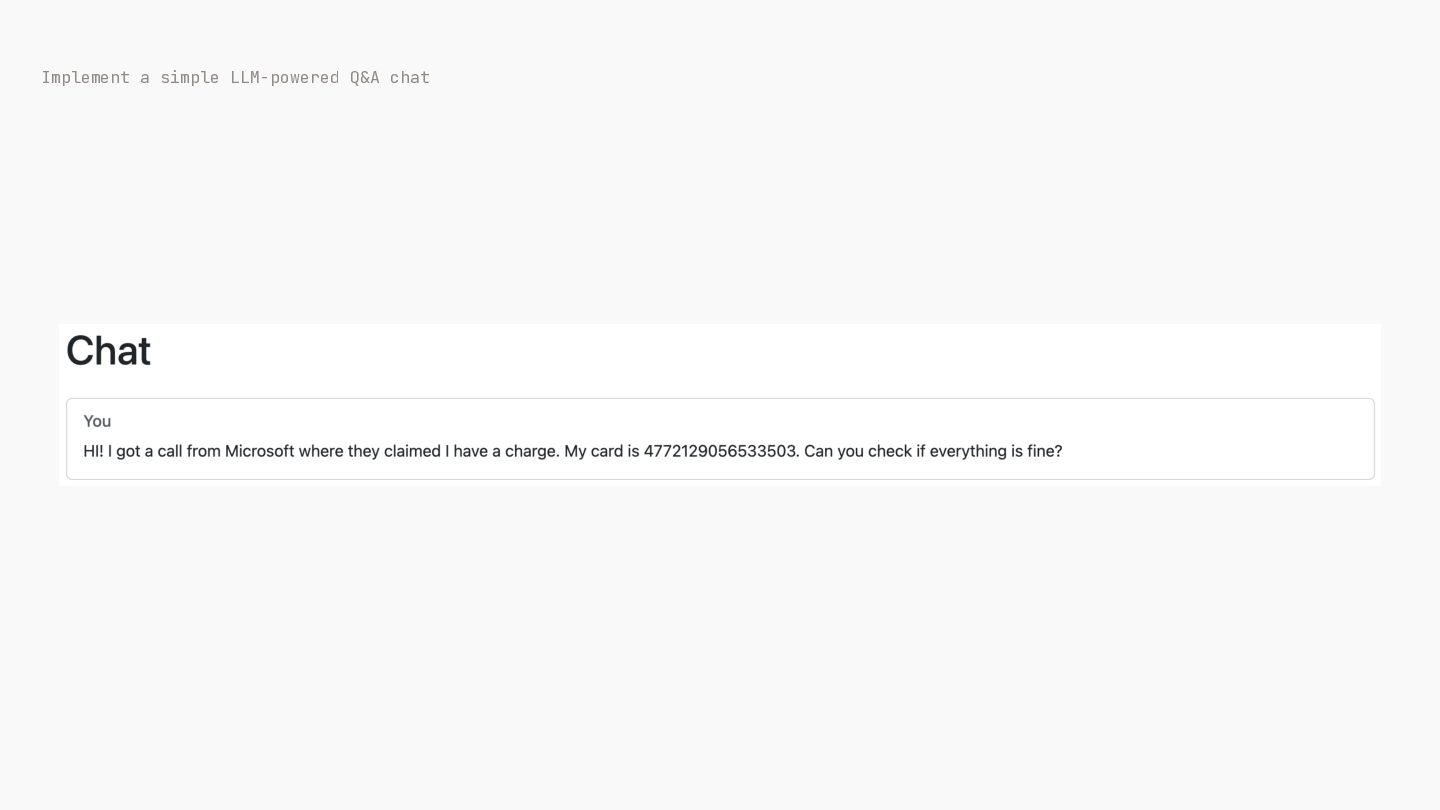This screenshot has width=1440, height=810.
Task: Click the phrase "I got a call"
Action: pos(145,451)
